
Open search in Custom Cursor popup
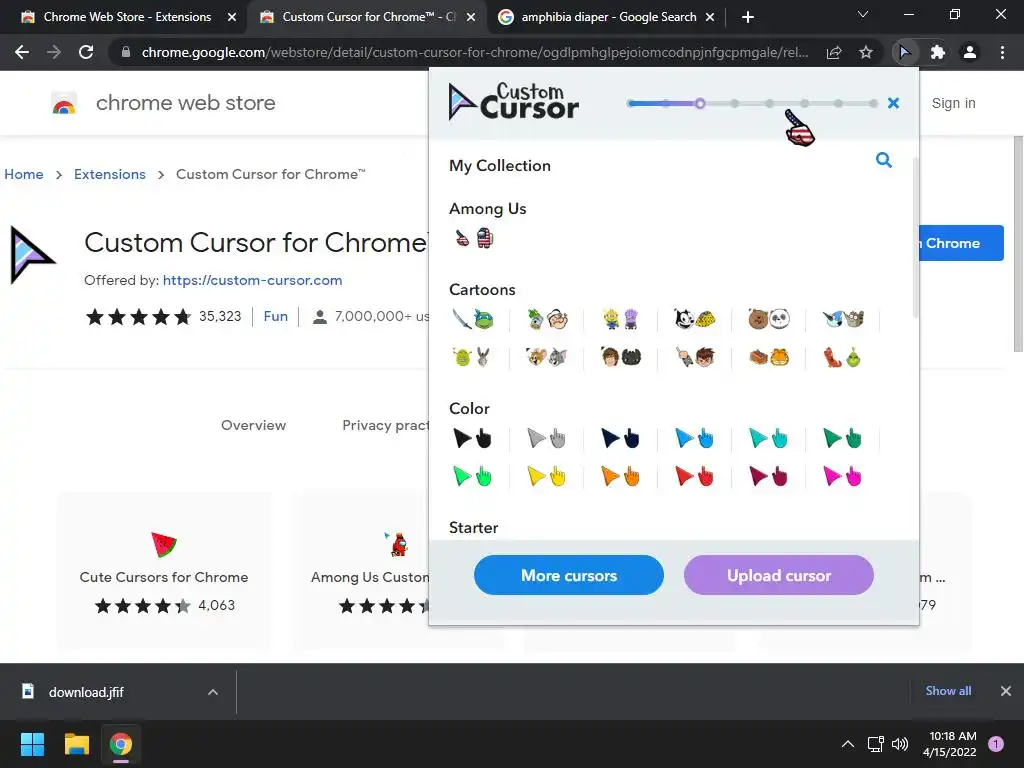[884, 160]
